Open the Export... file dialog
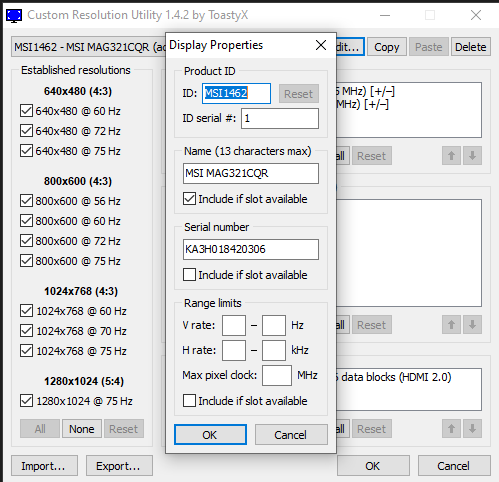The image size is (499, 482). [119, 466]
